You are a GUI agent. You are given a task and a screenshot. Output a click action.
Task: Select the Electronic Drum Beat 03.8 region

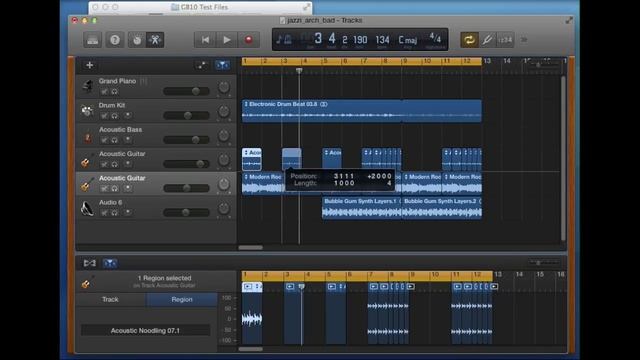click(362, 111)
